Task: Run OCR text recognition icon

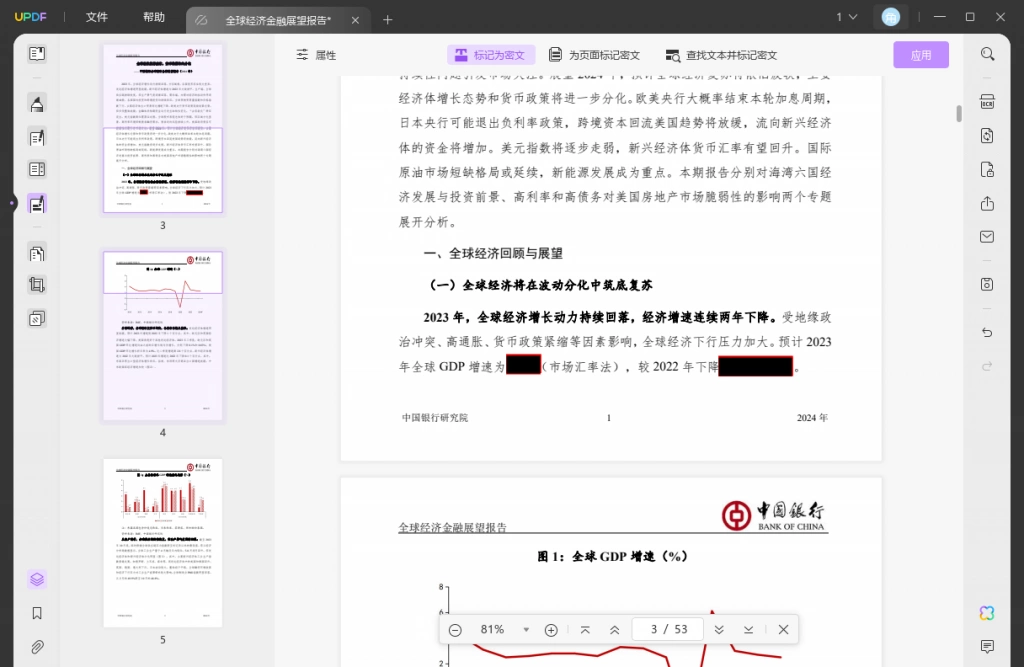Action: click(x=987, y=102)
